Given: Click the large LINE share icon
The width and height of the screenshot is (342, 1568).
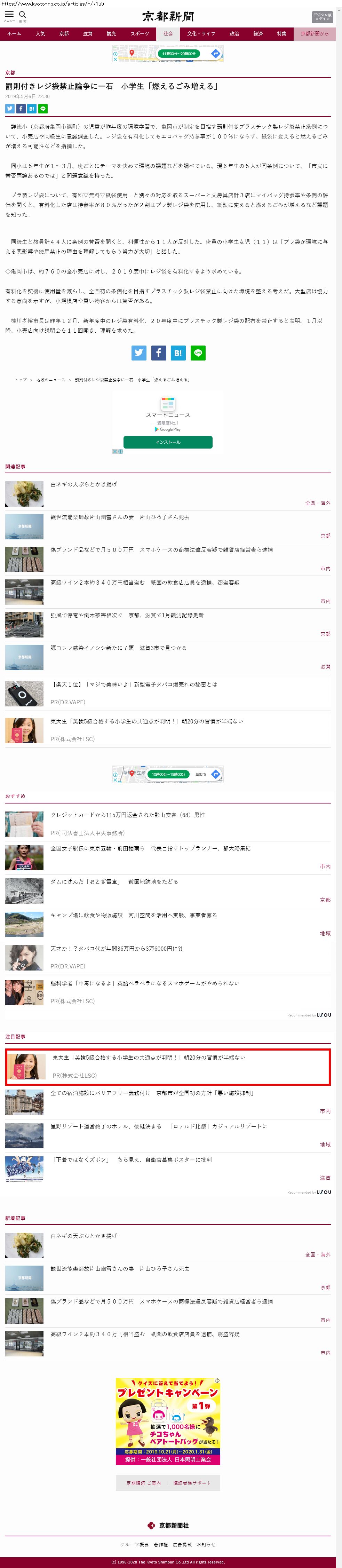Looking at the screenshot, I should pyautogui.click(x=198, y=353).
